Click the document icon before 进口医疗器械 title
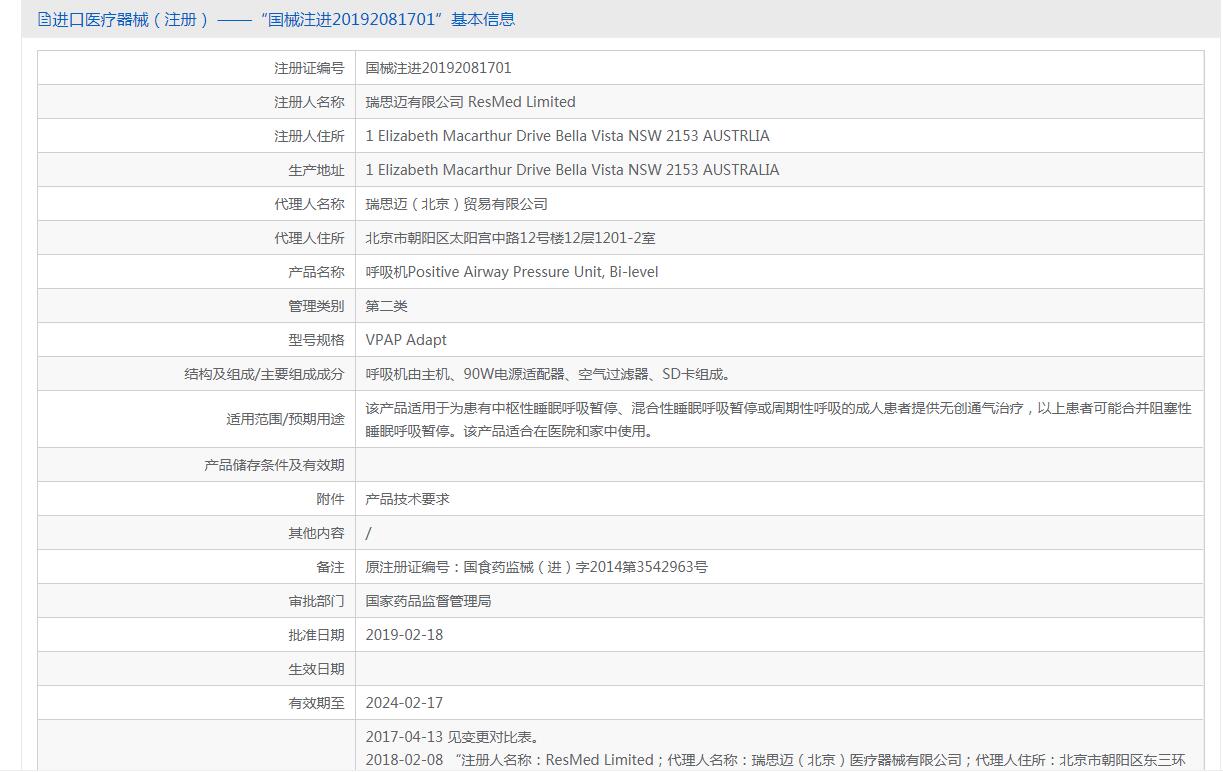Screen dimensions: 1223x772 click(44, 19)
